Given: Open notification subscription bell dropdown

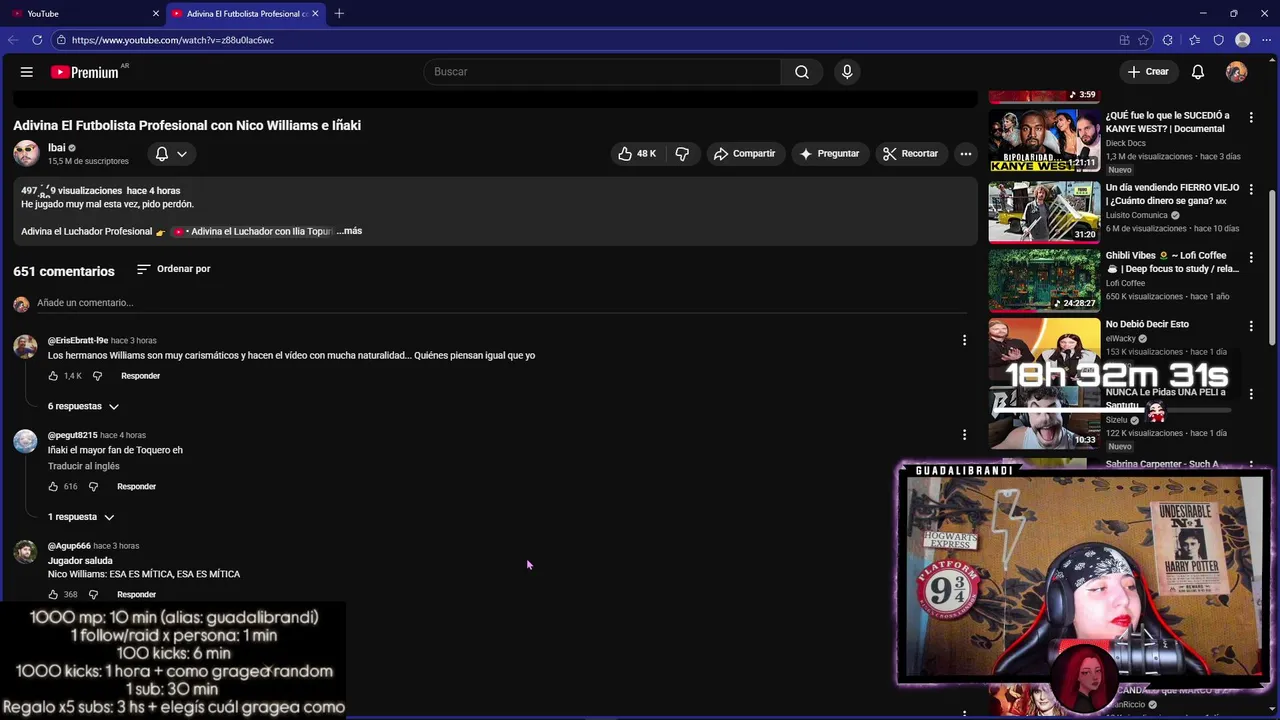Looking at the screenshot, I should [x=170, y=154].
